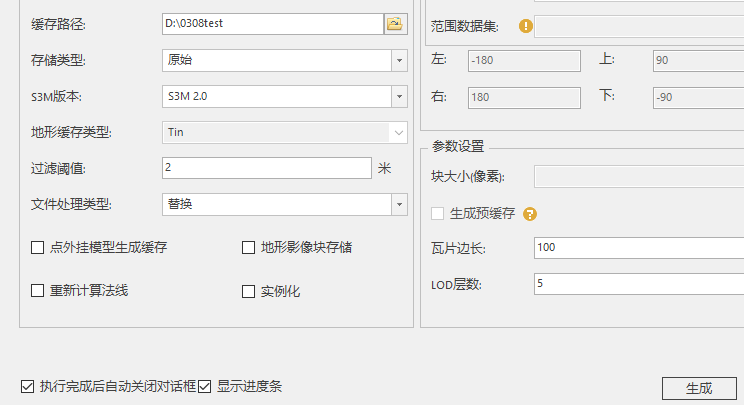Open the S3M版本 dropdown list
The image size is (744, 405).
tap(399, 96)
